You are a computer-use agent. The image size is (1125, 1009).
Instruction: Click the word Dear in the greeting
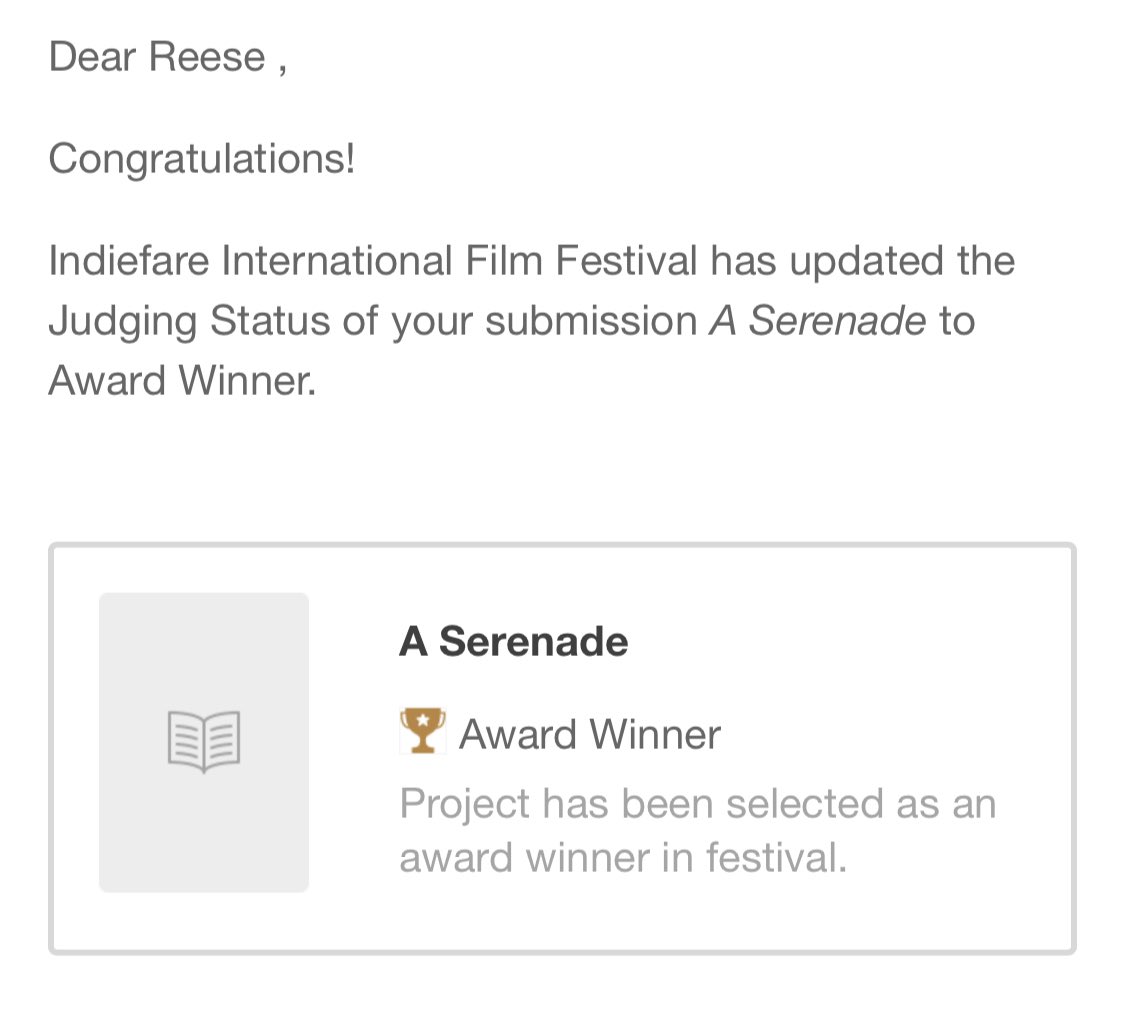click(x=93, y=56)
